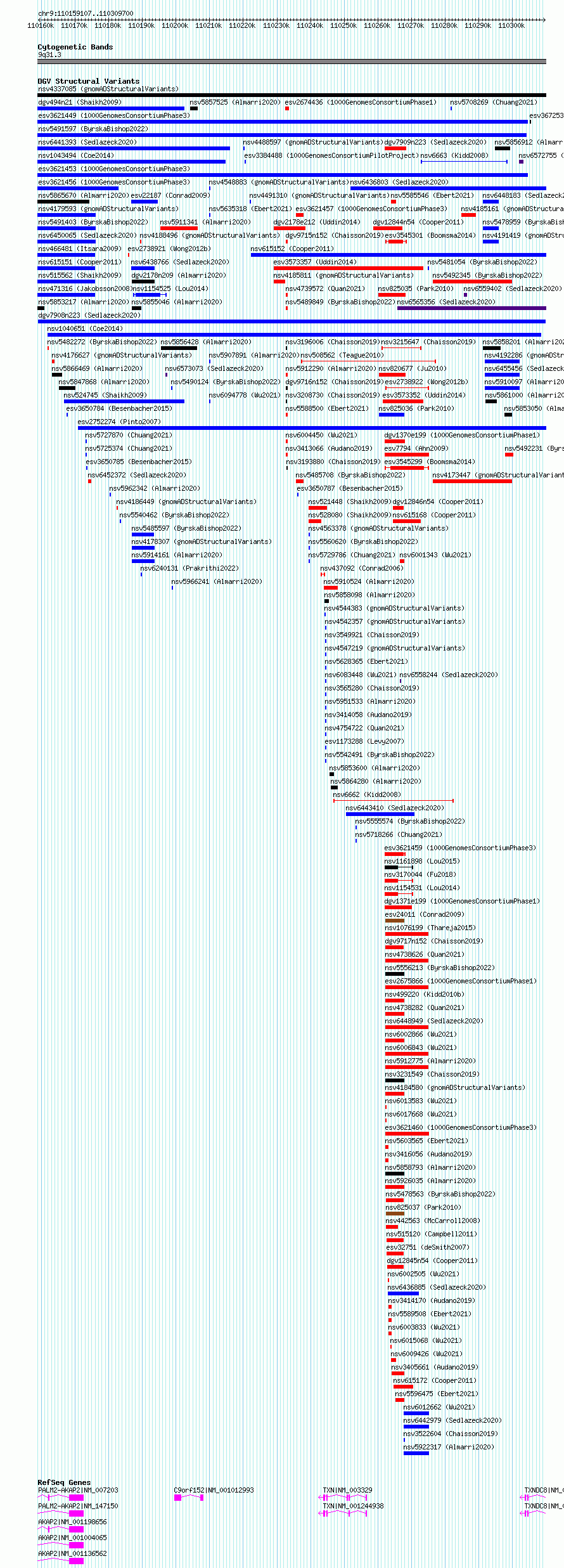
Task: Click the nsv5857525 (Almarri2020) label
Action: (235, 102)
